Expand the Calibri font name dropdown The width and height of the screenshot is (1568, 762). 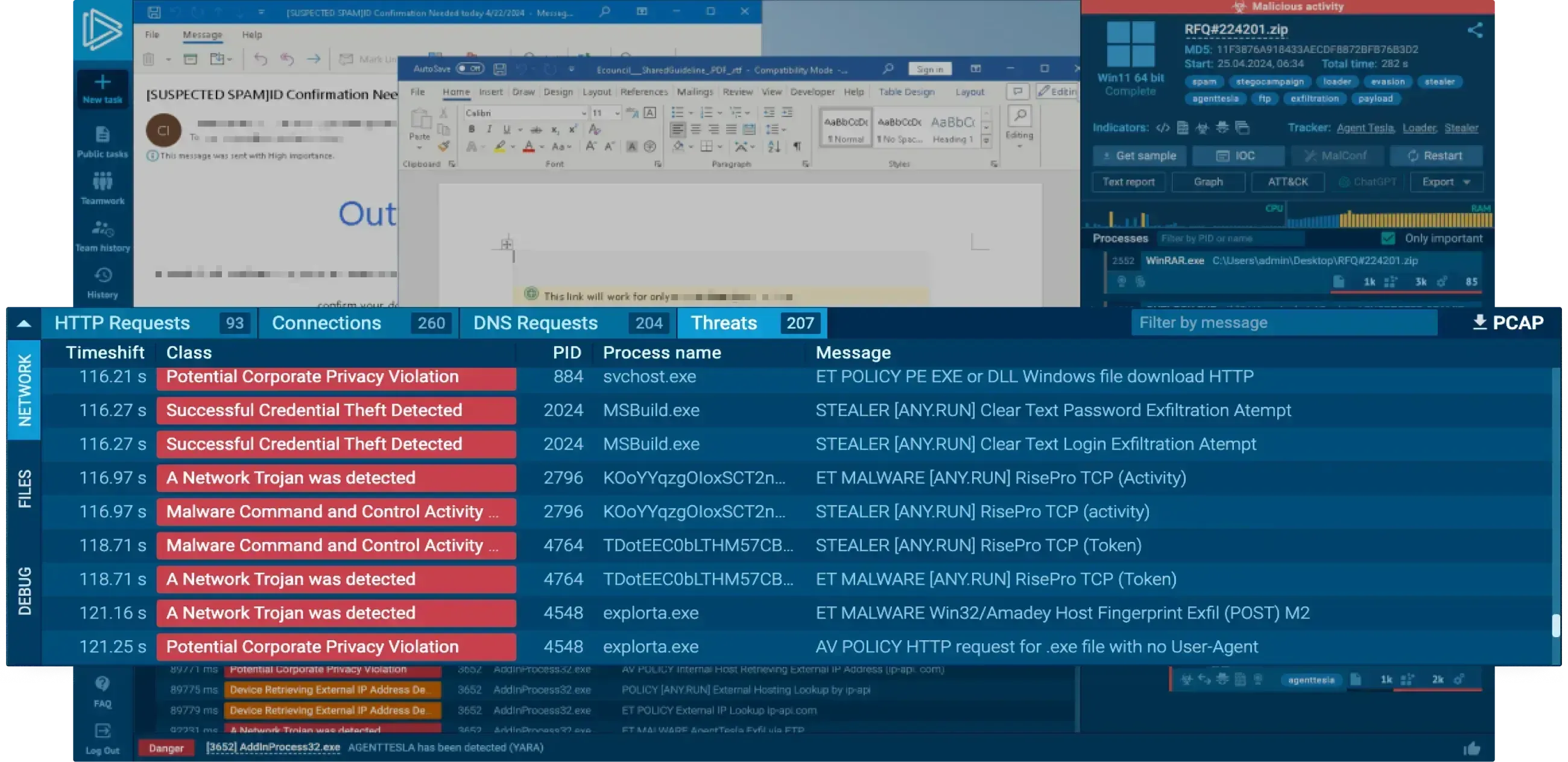coord(584,113)
